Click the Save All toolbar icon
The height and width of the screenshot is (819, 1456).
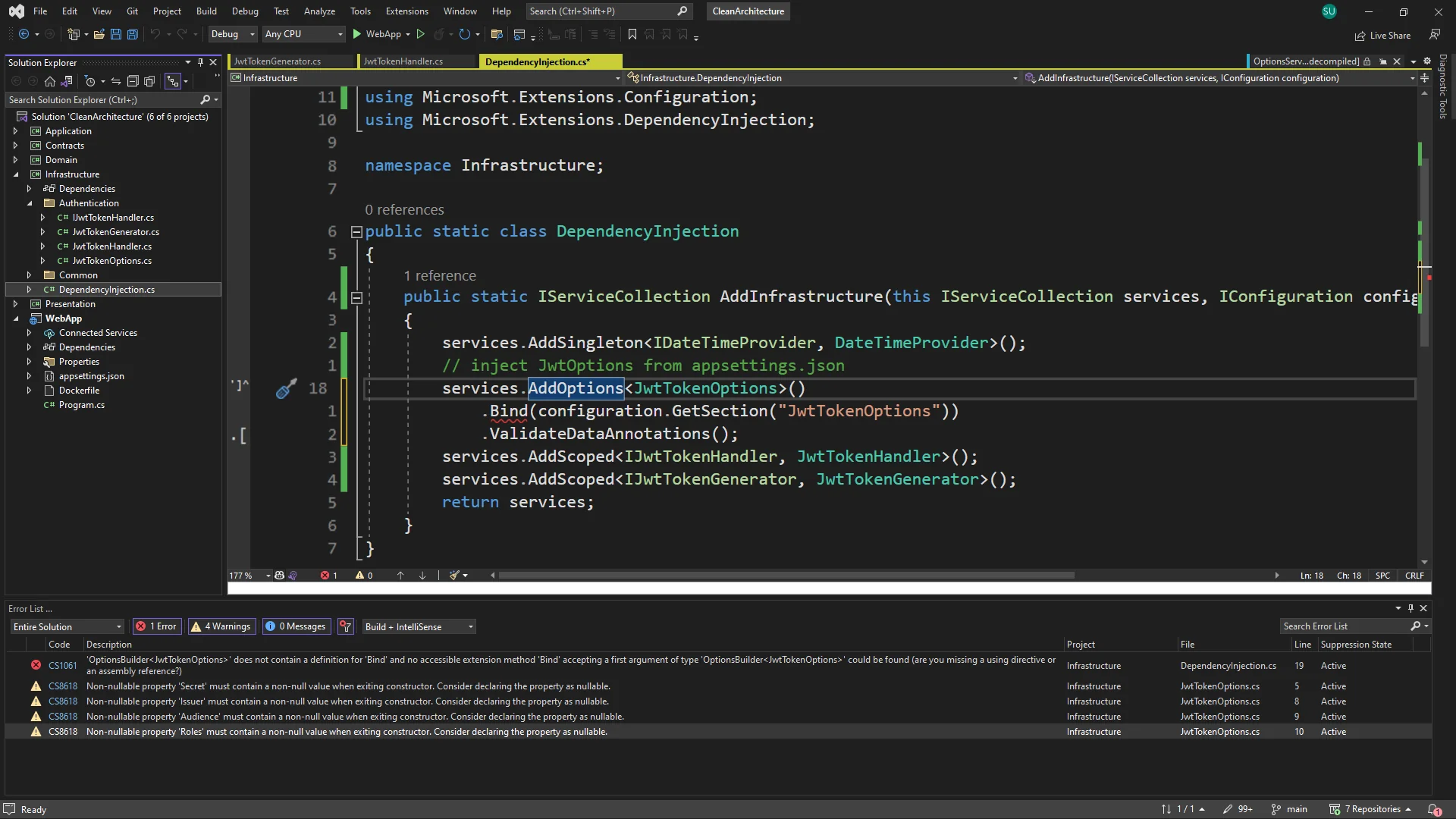pos(132,34)
